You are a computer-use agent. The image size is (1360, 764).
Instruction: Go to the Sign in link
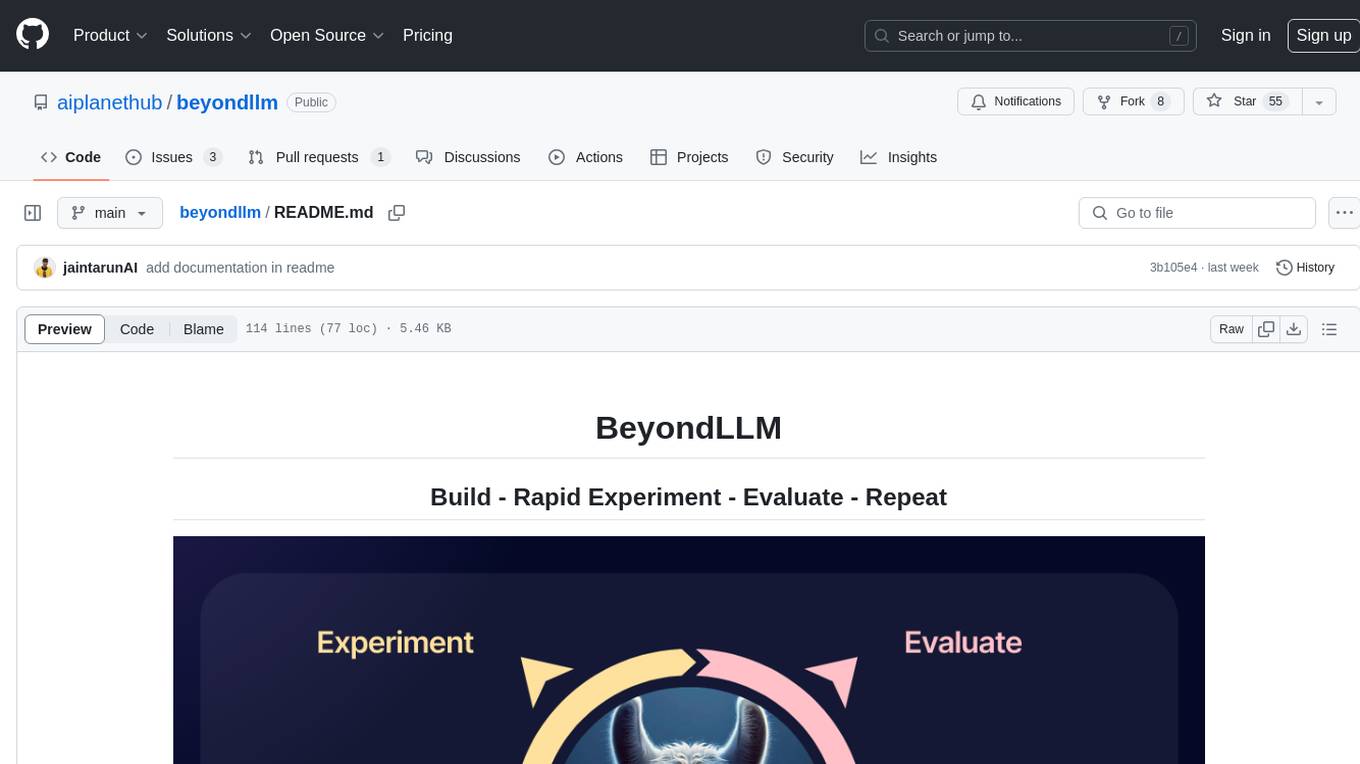point(1245,35)
